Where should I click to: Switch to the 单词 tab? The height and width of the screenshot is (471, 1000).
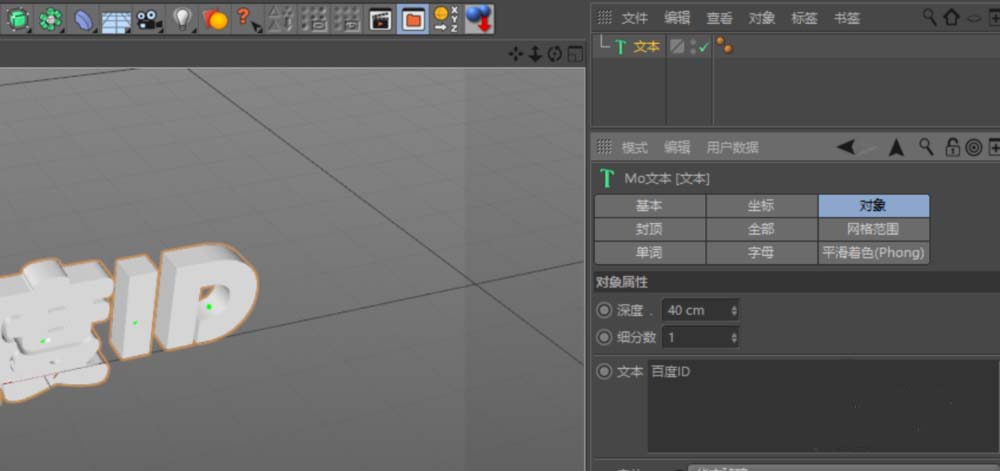coord(650,252)
